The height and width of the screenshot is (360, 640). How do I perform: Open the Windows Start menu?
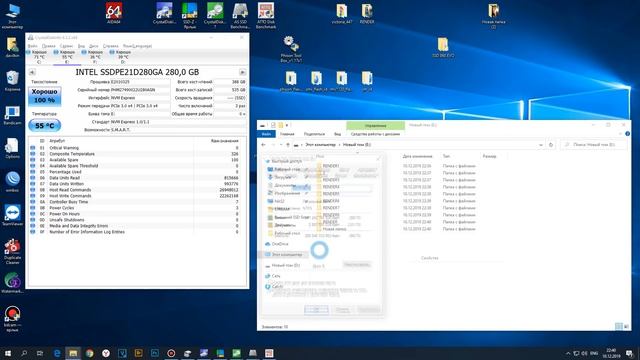click(x=7, y=353)
